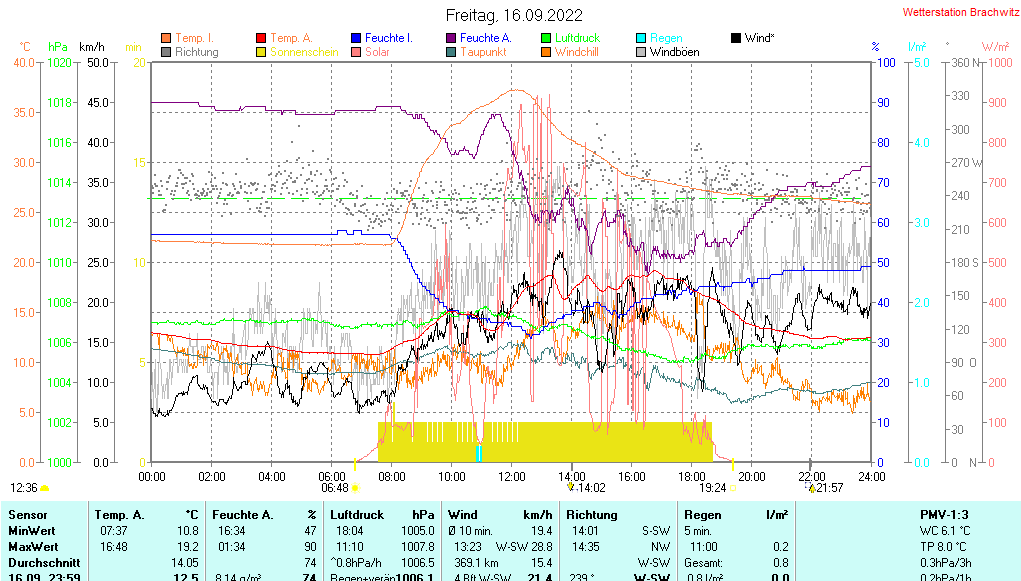The height and width of the screenshot is (581, 1021).
Task: Click the chart date title Freitag, 16.09.2022
Action: pyautogui.click(x=512, y=15)
